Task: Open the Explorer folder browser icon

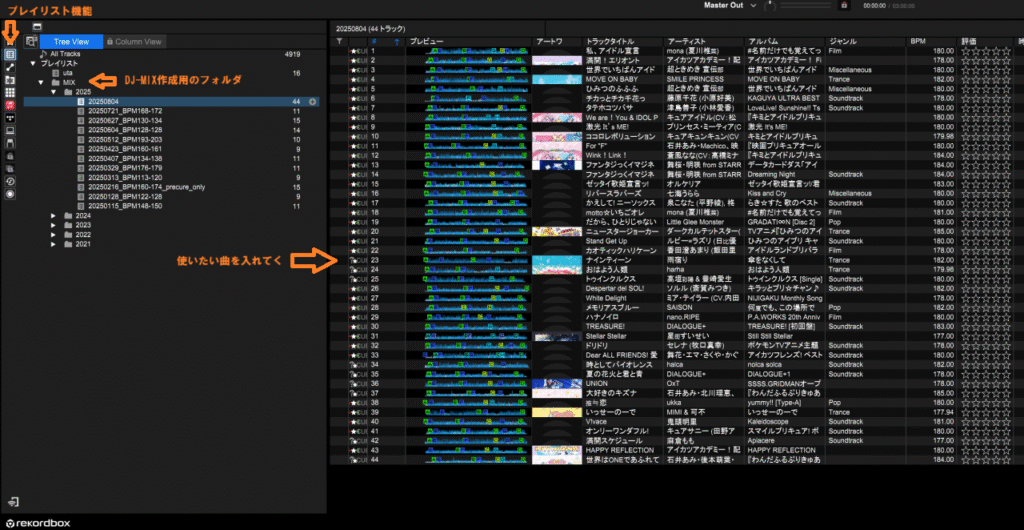Action: (x=10, y=80)
